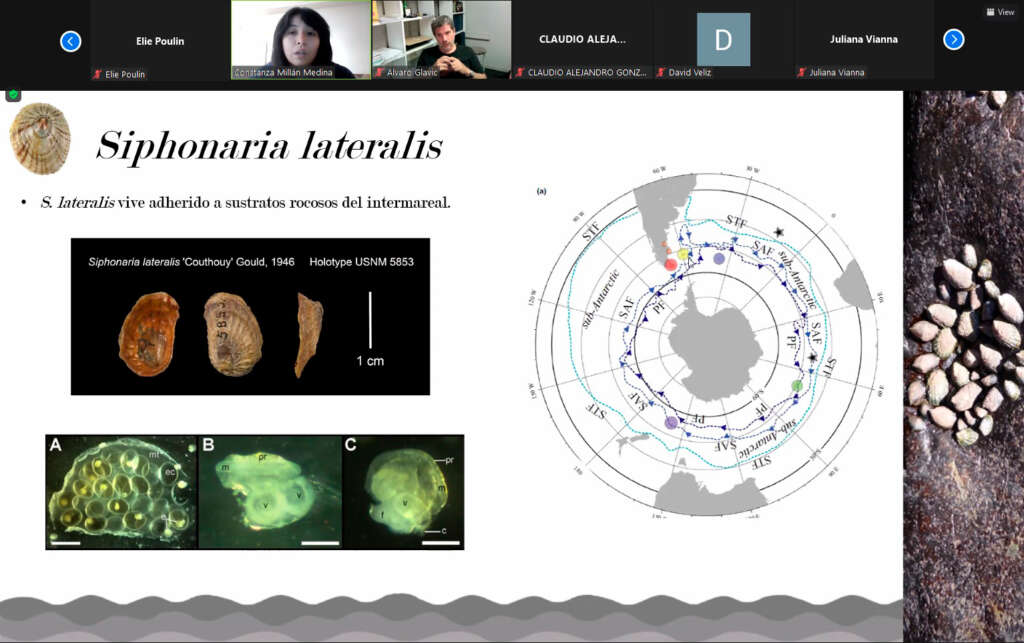Click the red circle on map

point(671,264)
